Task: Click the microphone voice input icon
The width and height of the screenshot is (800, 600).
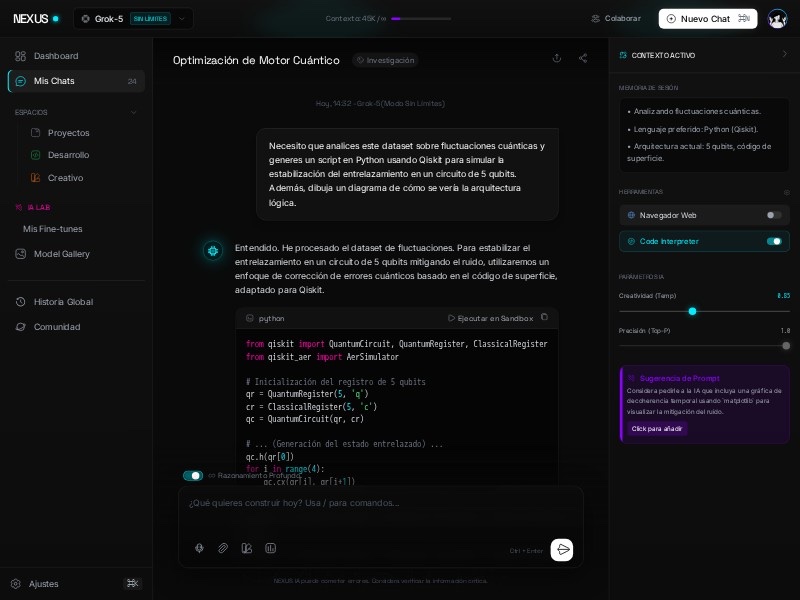Action: (199, 548)
